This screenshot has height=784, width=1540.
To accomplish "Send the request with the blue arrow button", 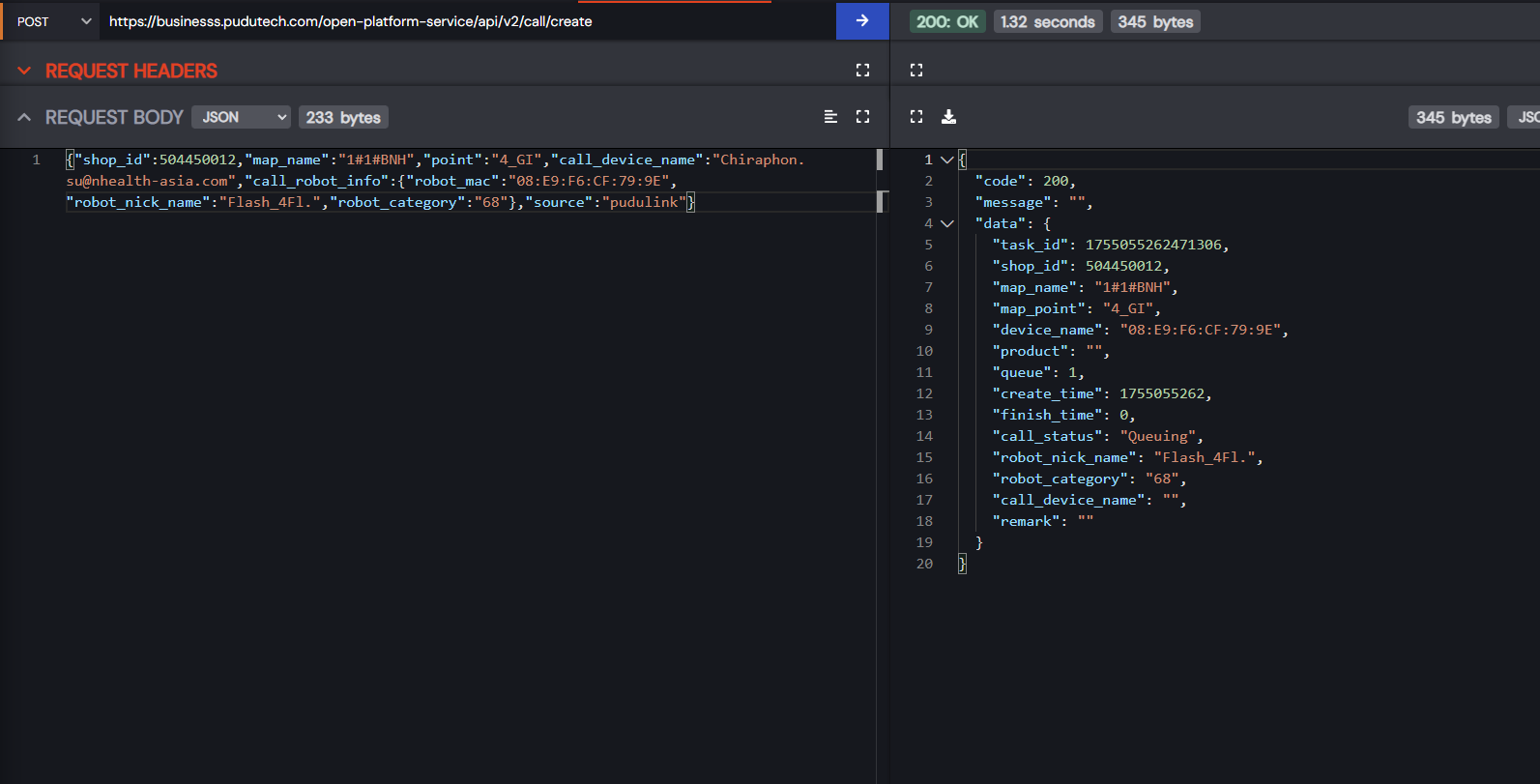I will [x=862, y=21].
